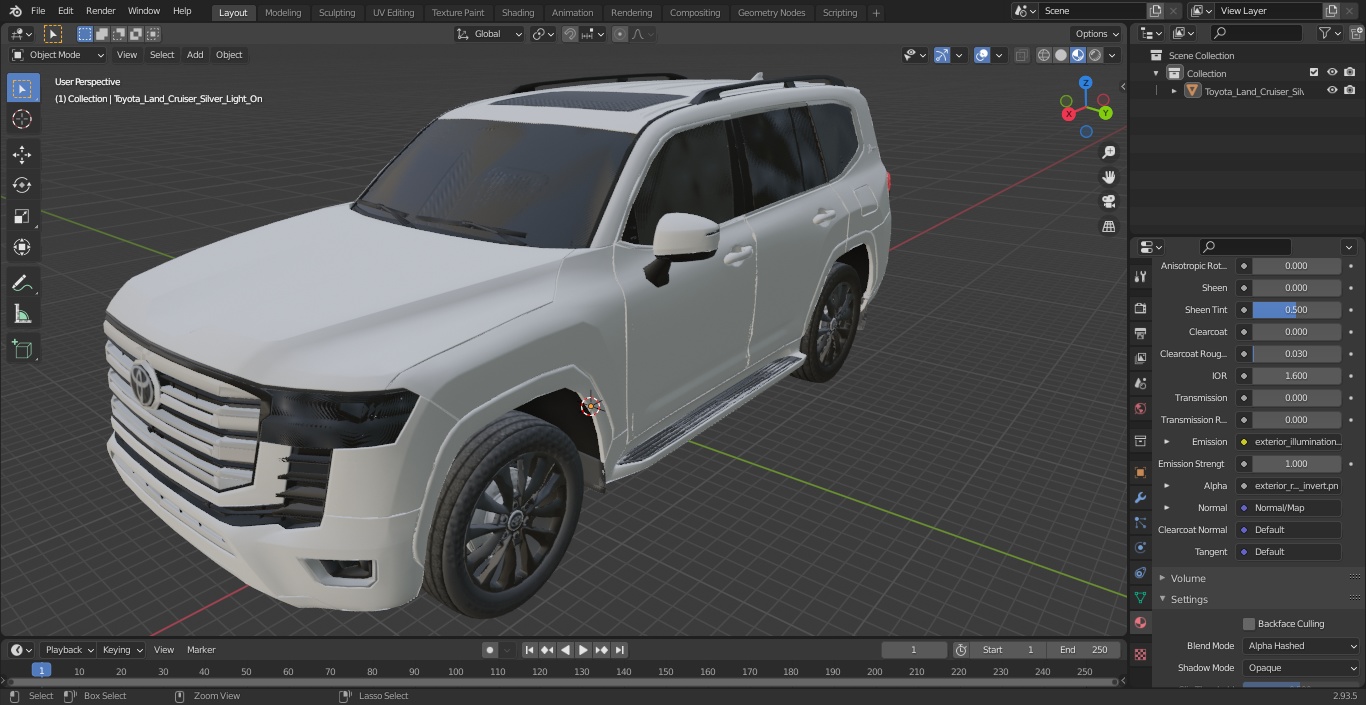Open Global transform orientation dropdown
The width and height of the screenshot is (1366, 705).
[x=489, y=34]
